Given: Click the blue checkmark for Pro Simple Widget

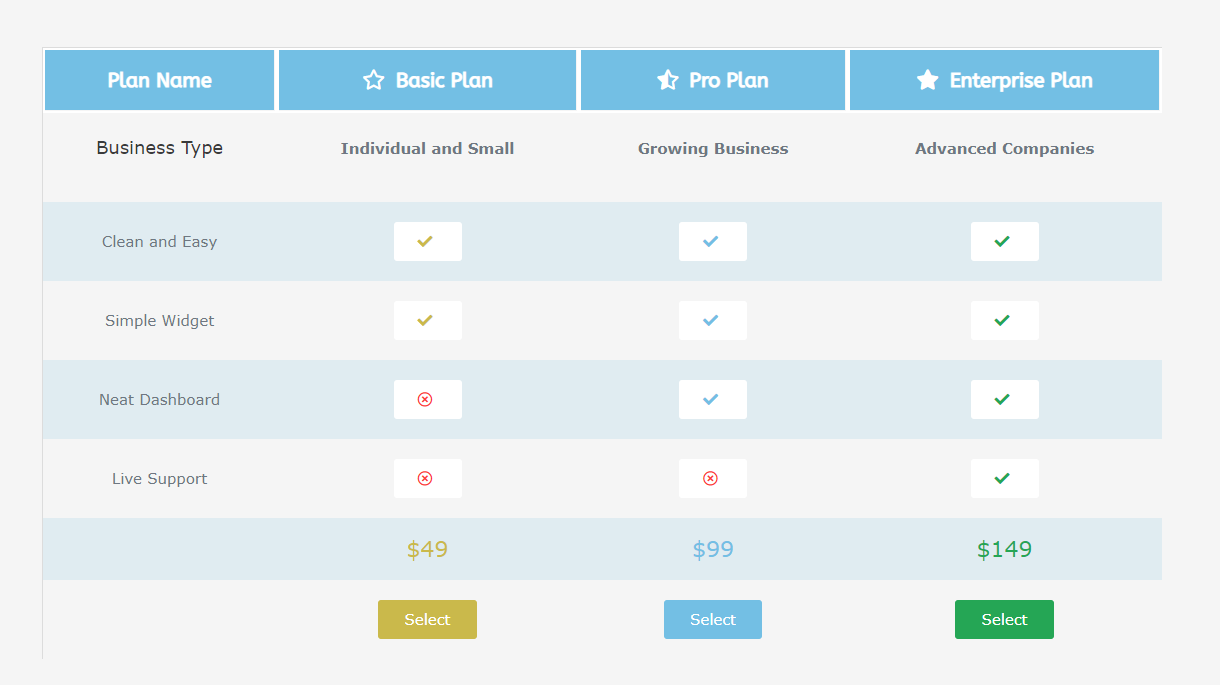Looking at the screenshot, I should point(711,321).
